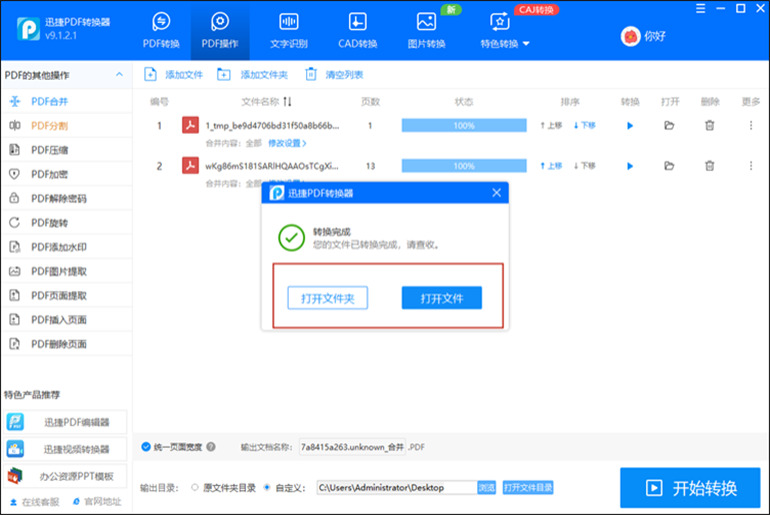Switch to the PDF操作 tab
The width and height of the screenshot is (770, 515).
220,30
